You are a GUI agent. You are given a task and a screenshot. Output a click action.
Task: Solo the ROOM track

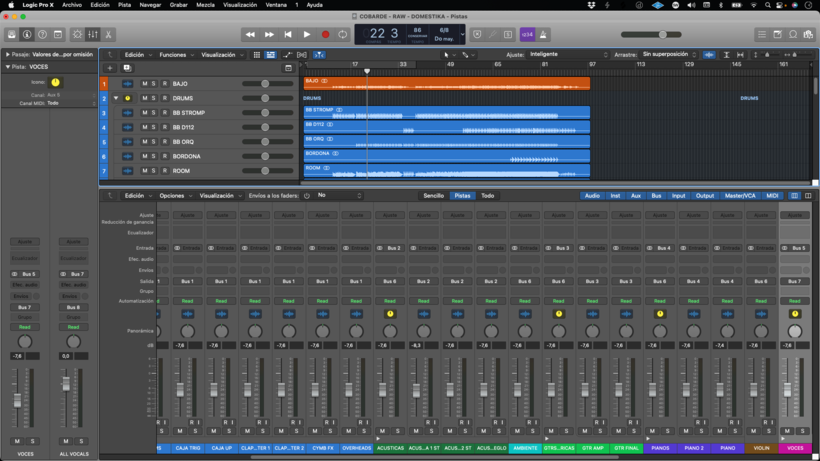(x=154, y=171)
